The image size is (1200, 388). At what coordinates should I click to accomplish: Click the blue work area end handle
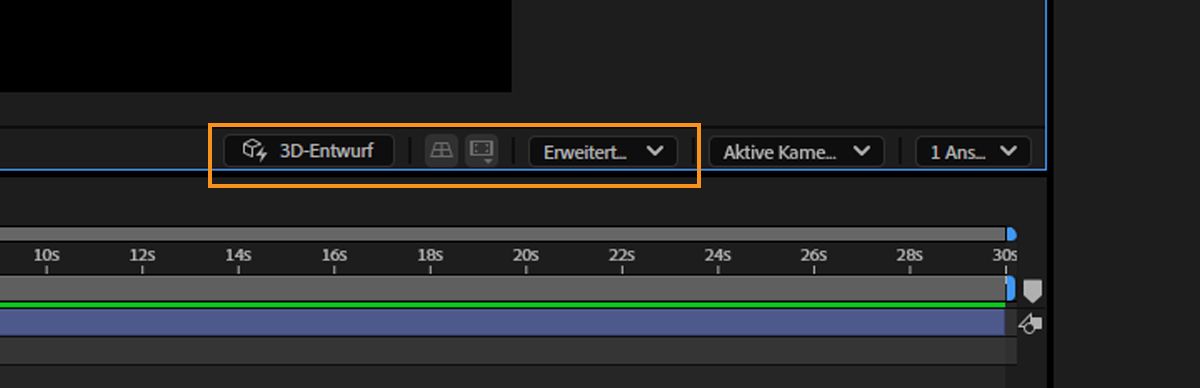[x=1010, y=289]
